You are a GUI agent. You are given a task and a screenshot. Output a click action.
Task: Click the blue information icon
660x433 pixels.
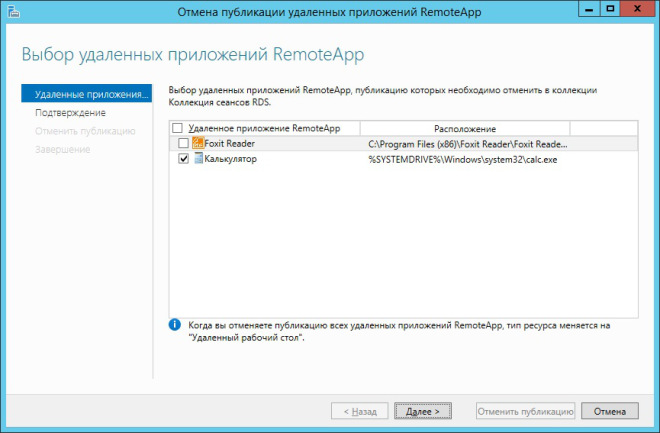[x=175, y=325]
